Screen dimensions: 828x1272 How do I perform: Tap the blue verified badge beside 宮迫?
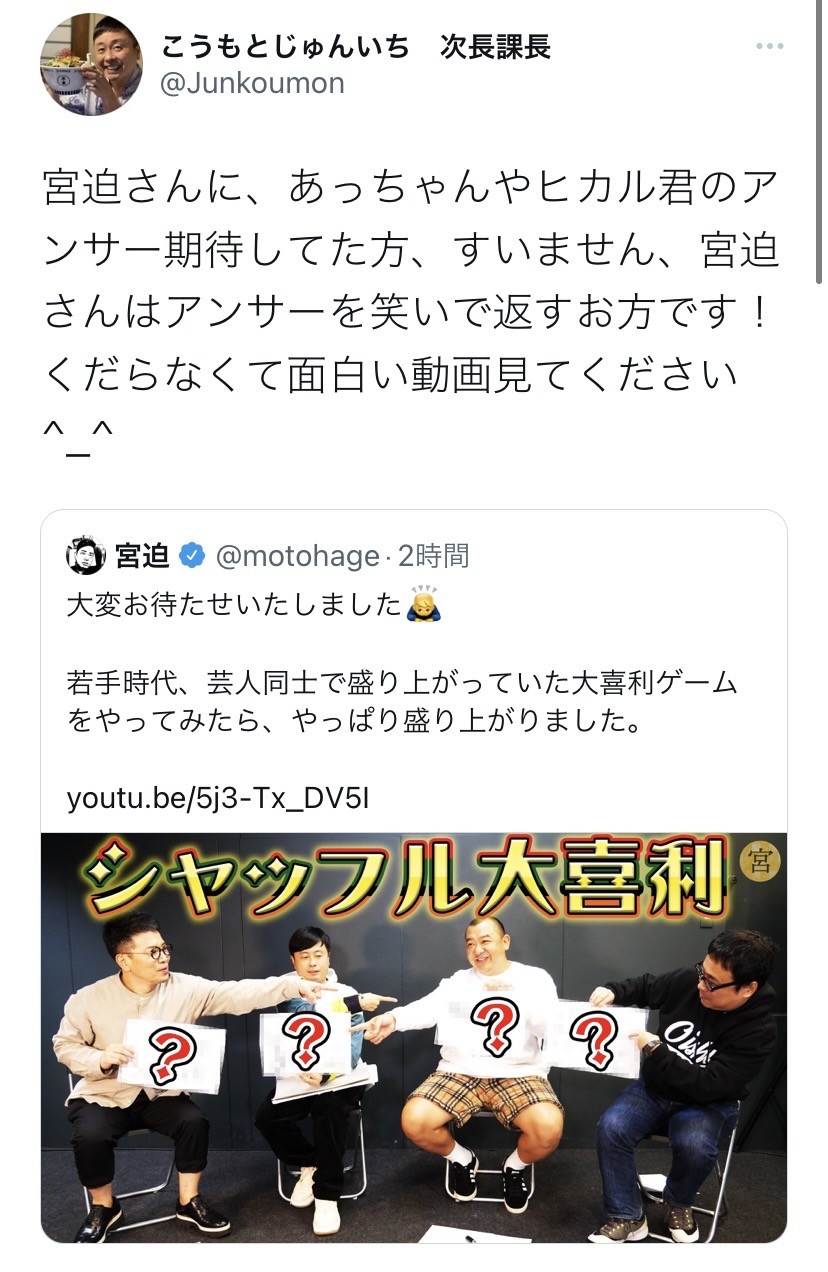(192, 555)
